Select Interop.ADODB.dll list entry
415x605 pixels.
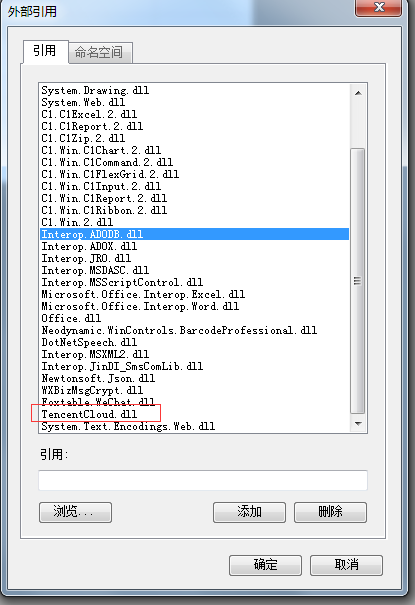(194, 234)
